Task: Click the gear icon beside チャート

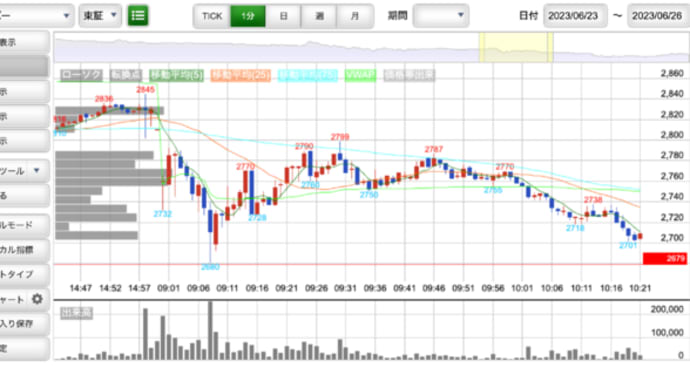Action: point(37,299)
